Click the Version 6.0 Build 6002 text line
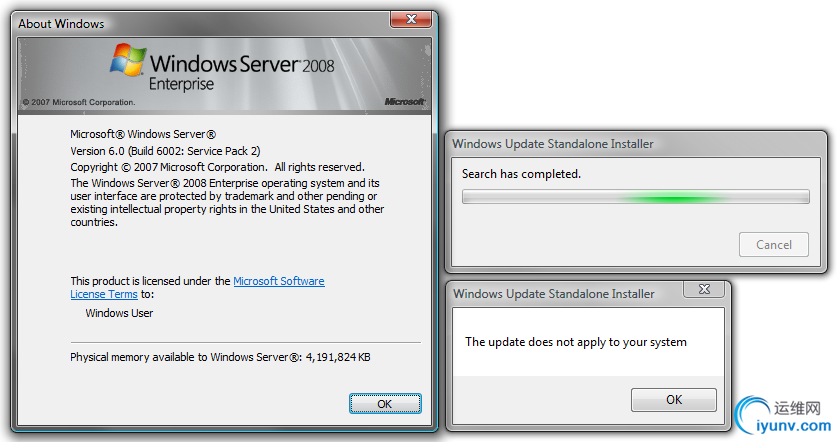This screenshot has height=442, width=837. [165, 151]
